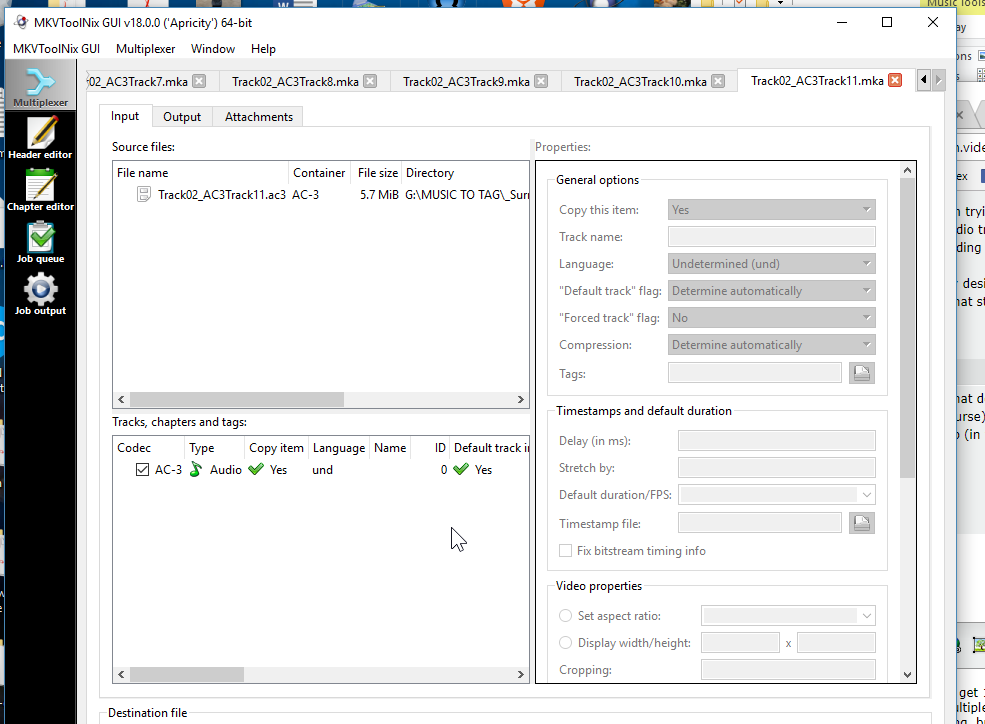Sort tracks by Language column header

click(x=339, y=448)
